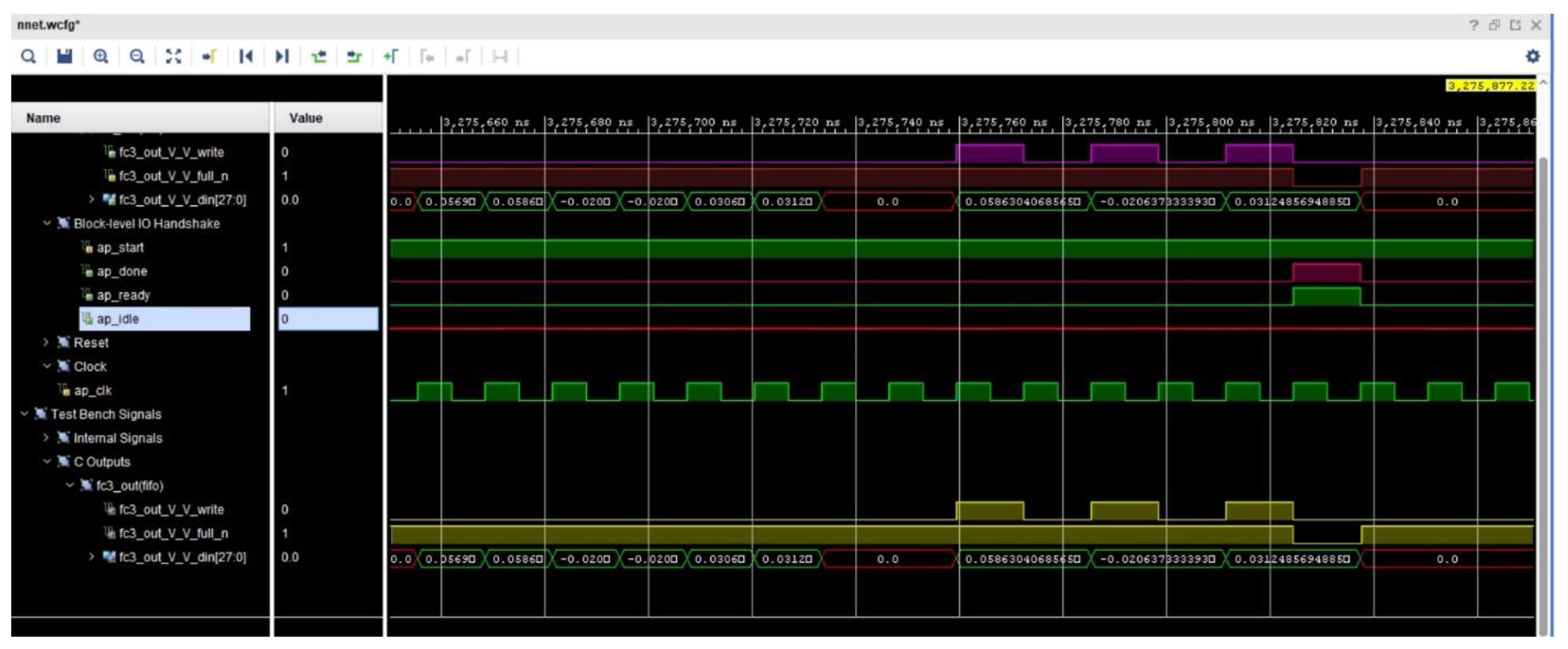Collapse Test Bench Signals group
1568x649 pixels.
pos(24,414)
